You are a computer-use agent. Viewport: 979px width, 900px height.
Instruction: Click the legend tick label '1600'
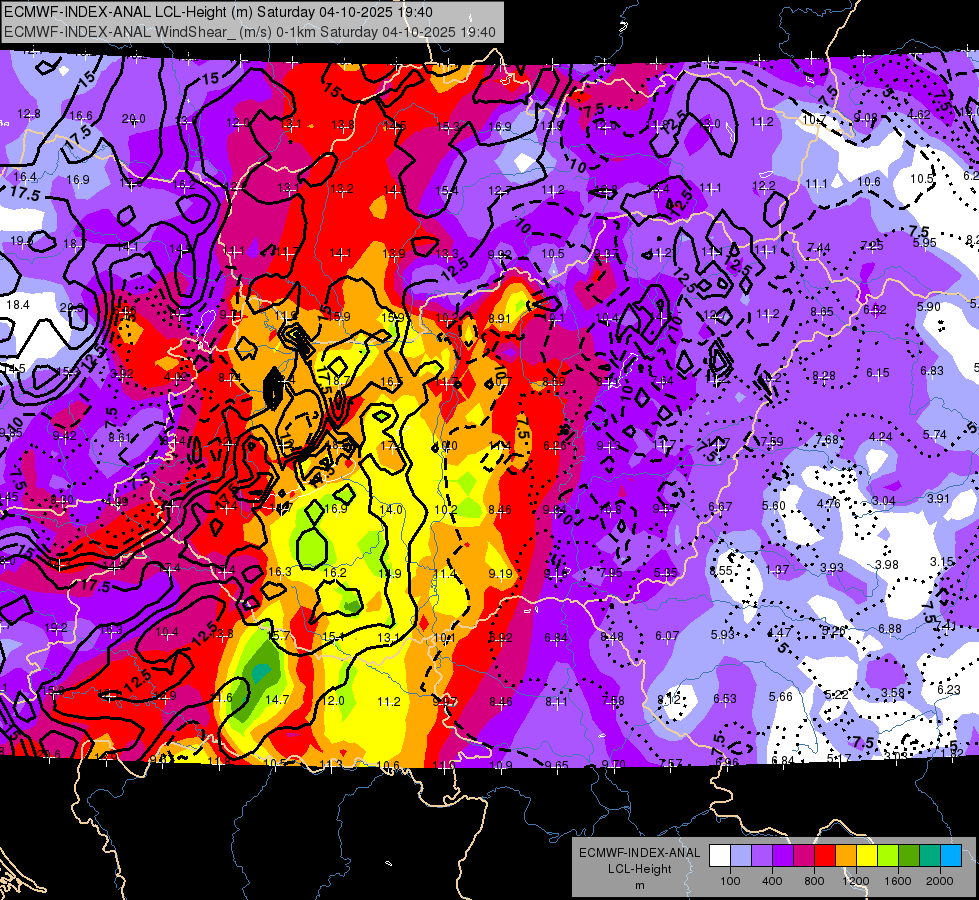point(897,881)
